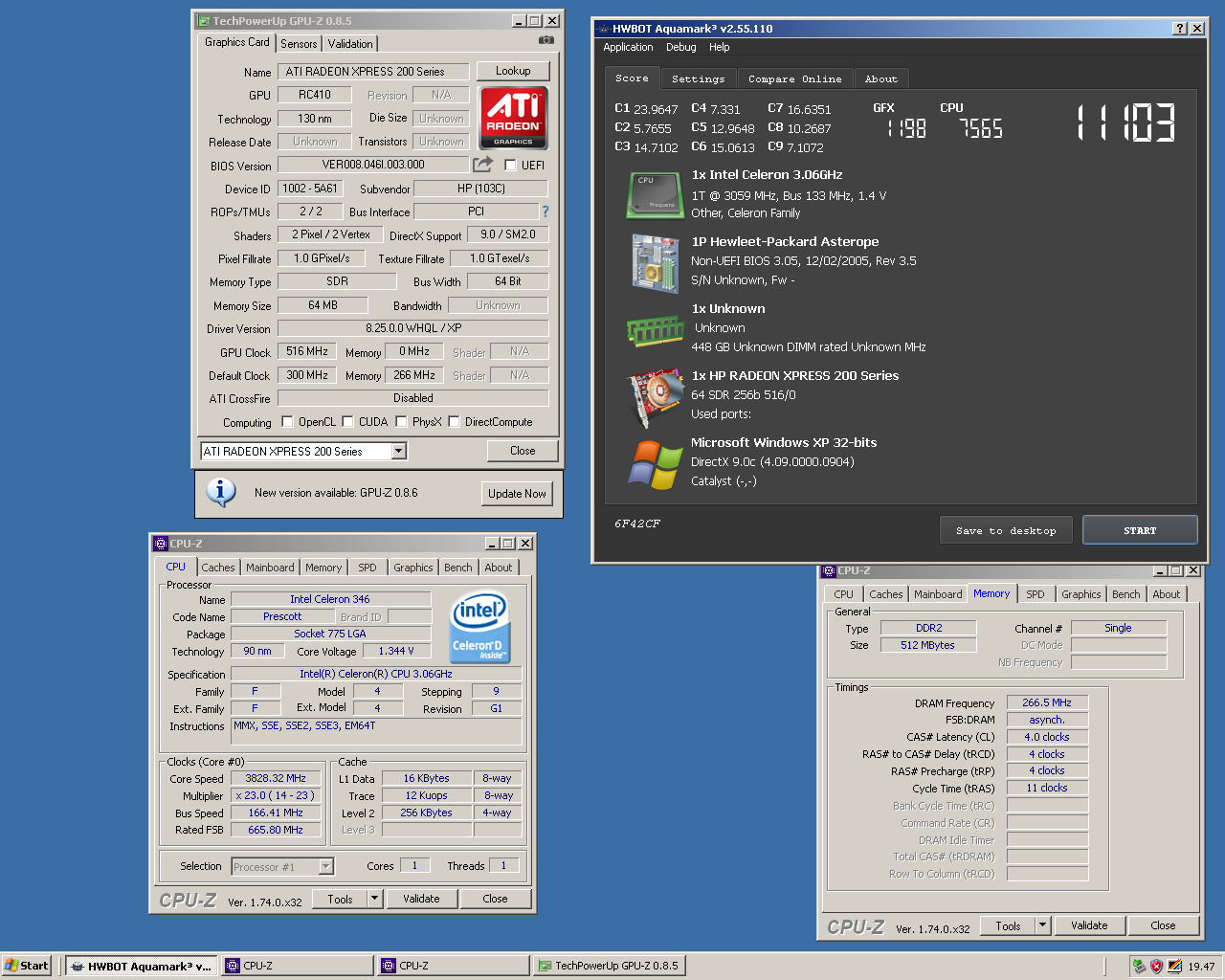Open the Validation tab in GPU-Z
This screenshot has height=980, width=1225.
[x=350, y=44]
